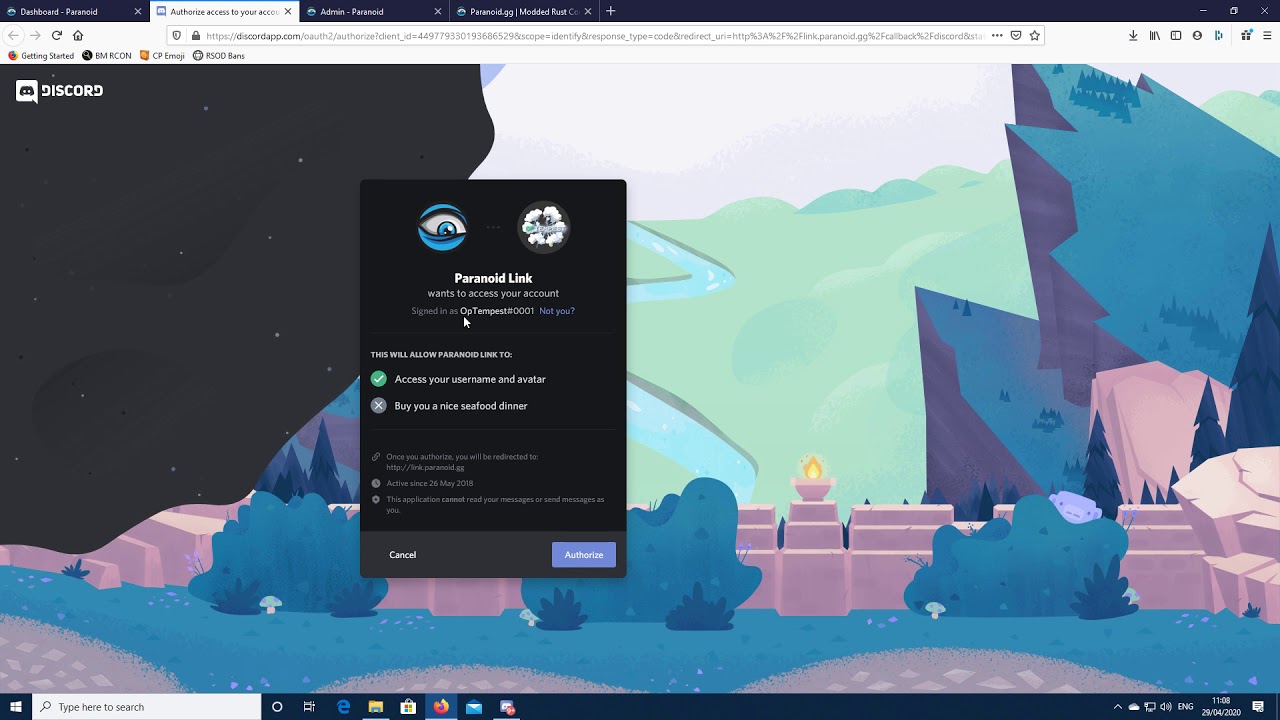Click the OpTempest user avatar
Viewport: 1280px width, 720px height.
tap(544, 227)
